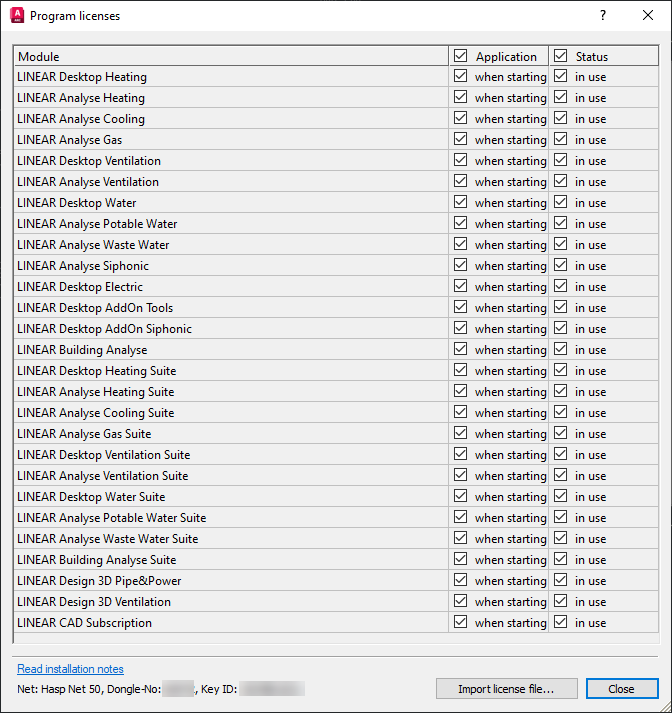The image size is (672, 713).
Task: Uncheck Status checkbox for LINEAR Desktop Heating
Action: pyautogui.click(x=560, y=75)
